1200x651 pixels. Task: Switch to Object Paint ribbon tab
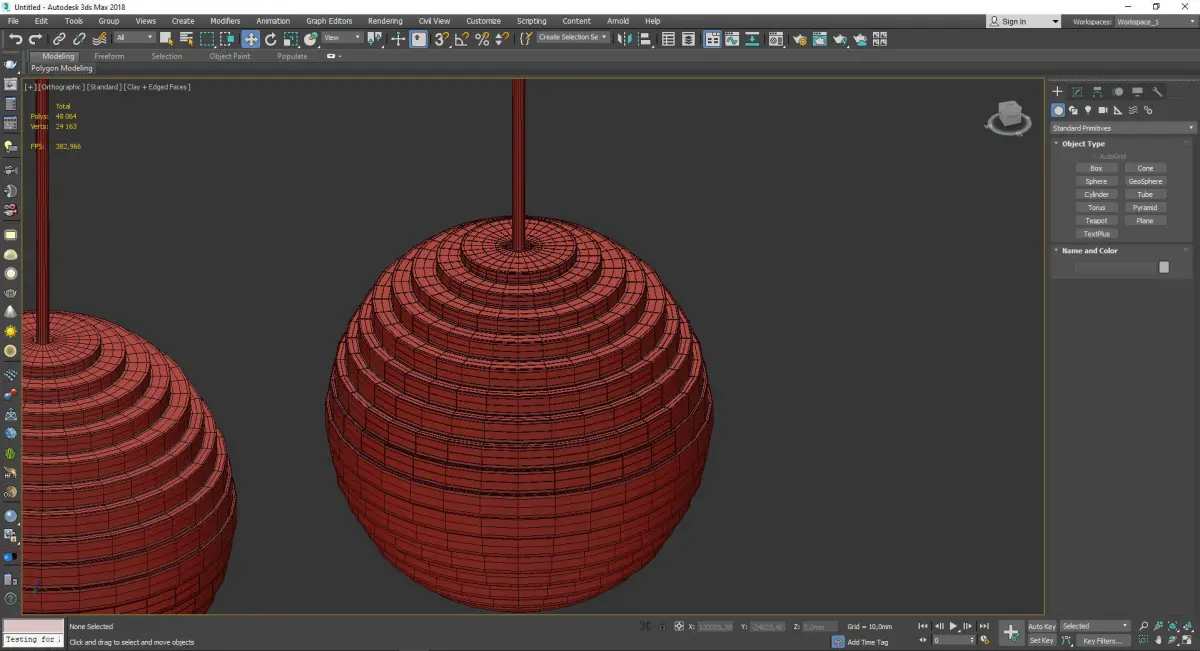pos(229,56)
